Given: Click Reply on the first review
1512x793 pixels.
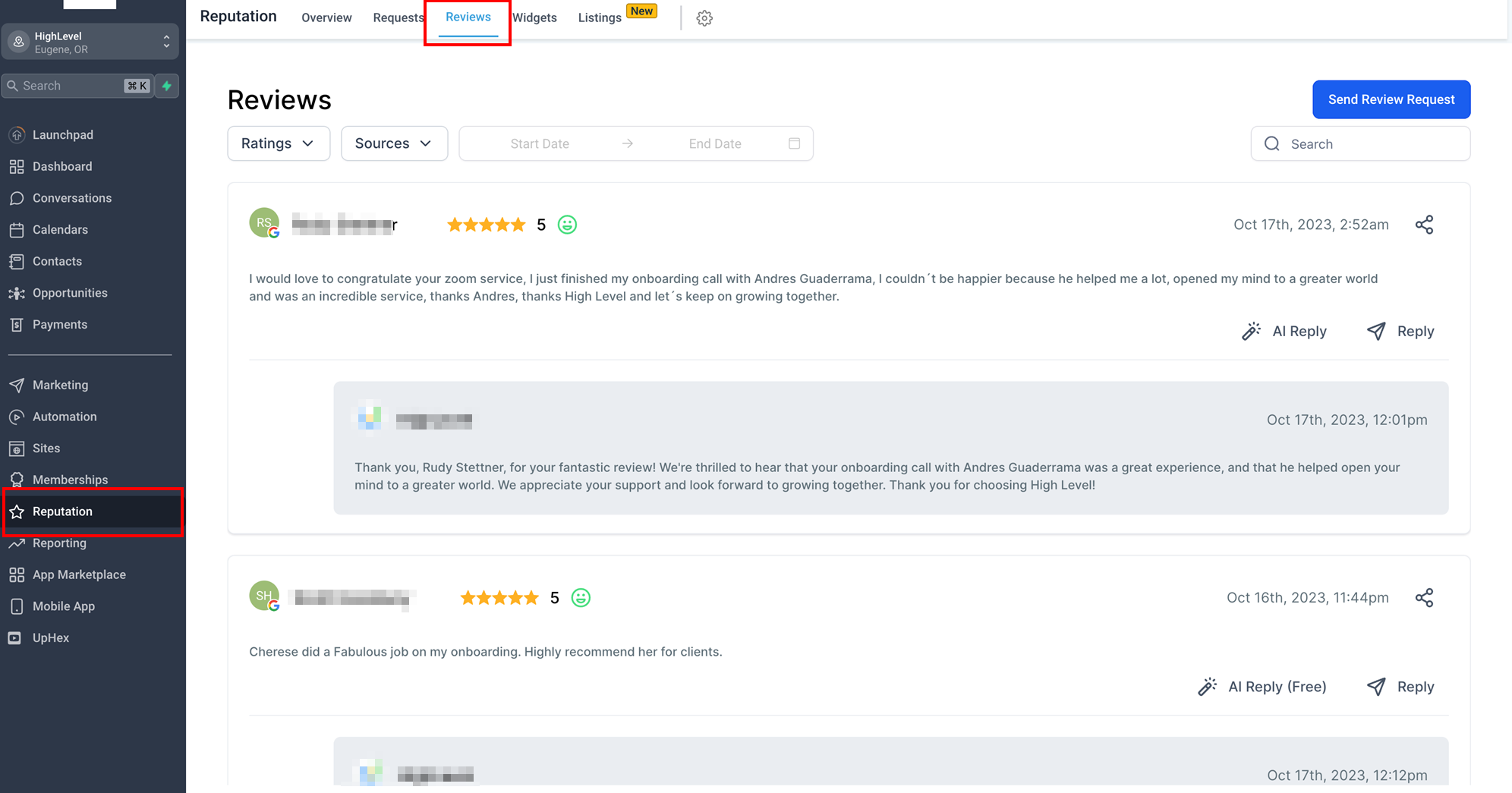Looking at the screenshot, I should coord(1400,332).
